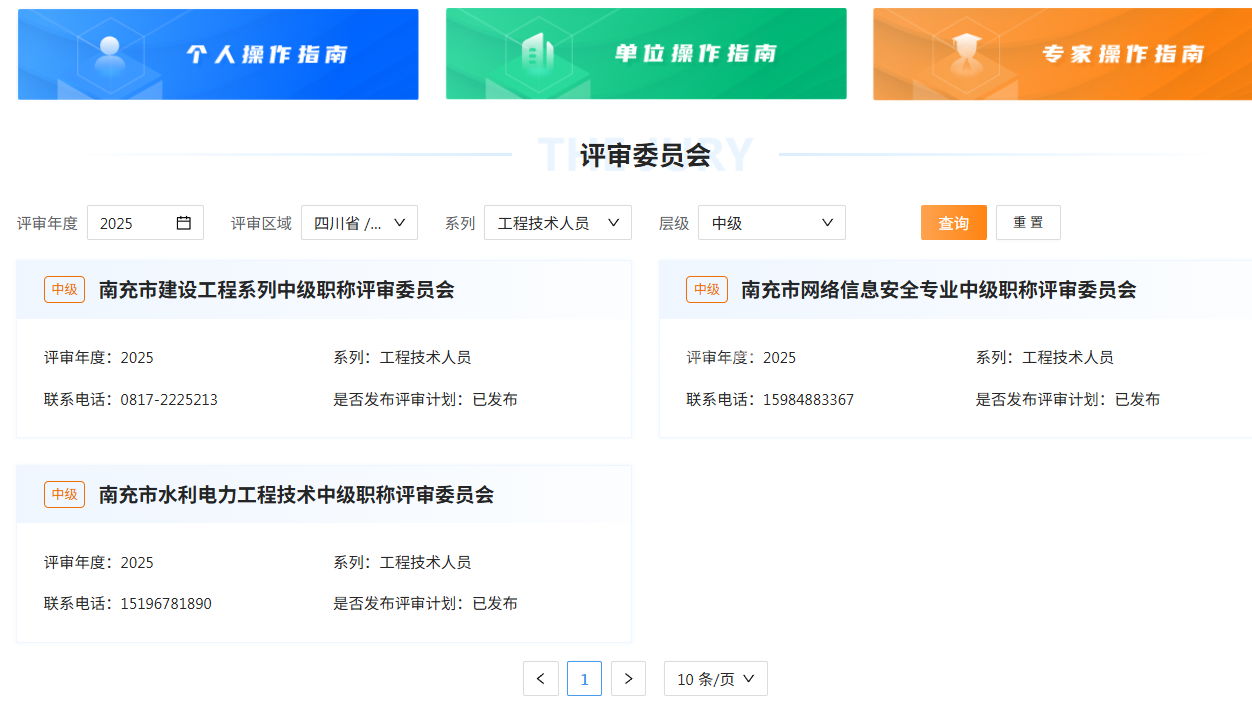Viewport: 1252px width, 717px height.
Task: Open 南充市网络信息安全专业中级职称评审委员会 card
Action: click(938, 290)
